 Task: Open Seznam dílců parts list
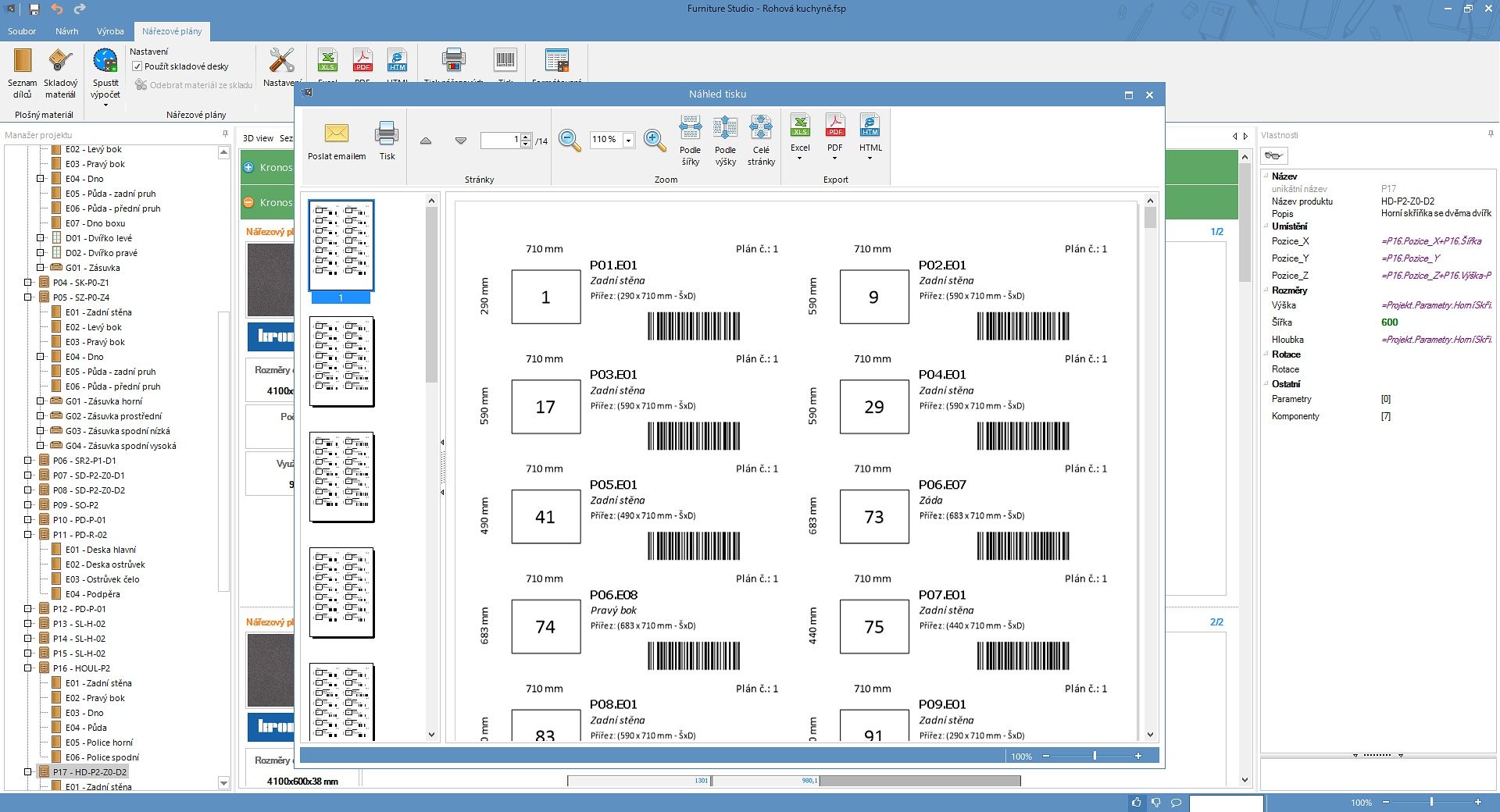22,73
